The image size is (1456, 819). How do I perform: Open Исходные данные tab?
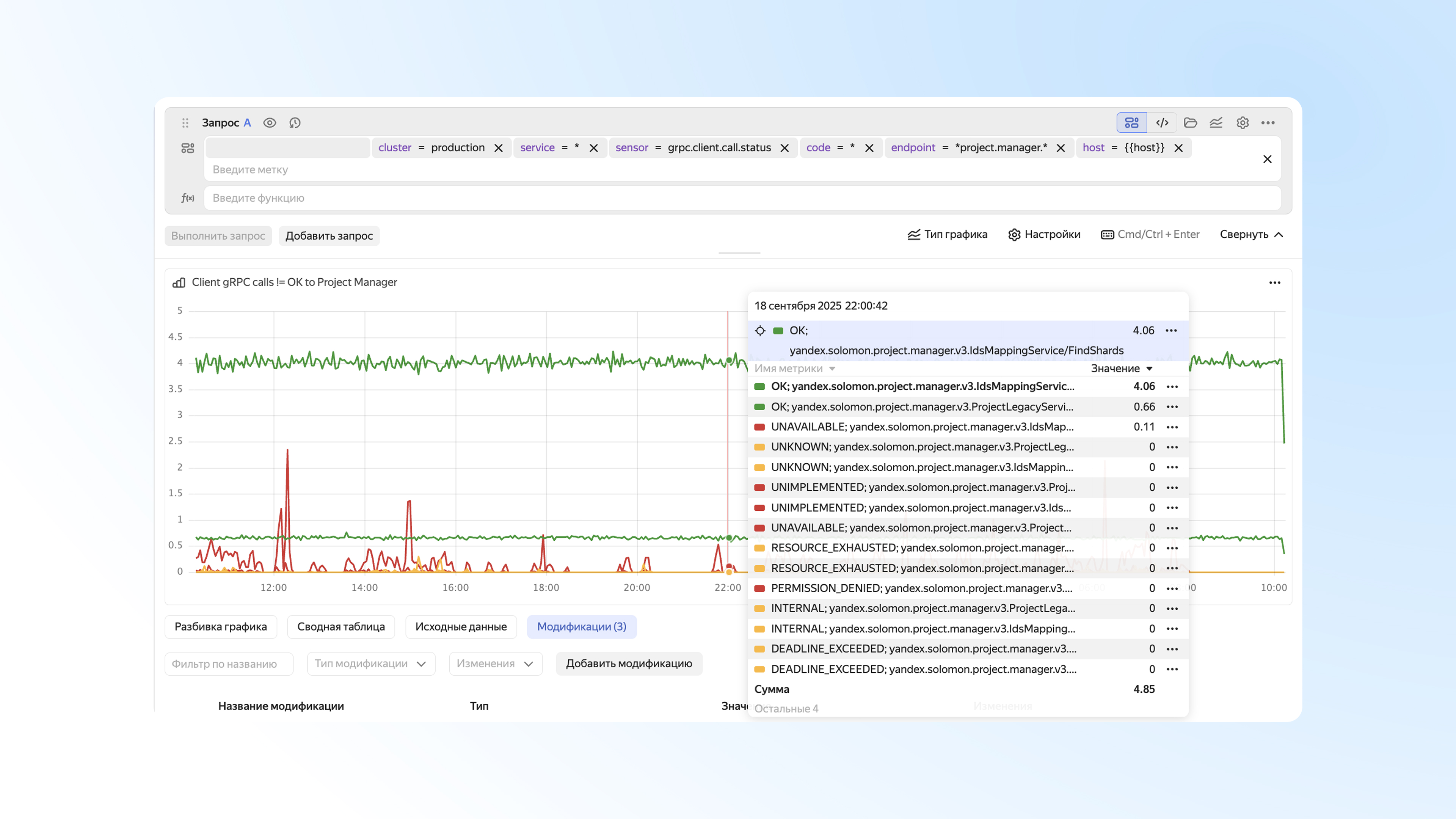(461, 627)
